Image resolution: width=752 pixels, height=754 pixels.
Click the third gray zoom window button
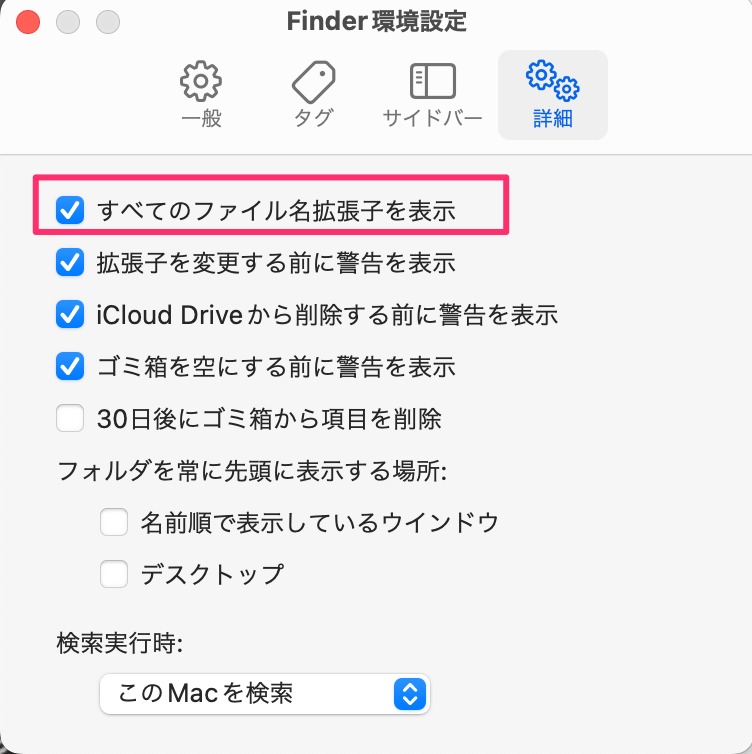[108, 22]
